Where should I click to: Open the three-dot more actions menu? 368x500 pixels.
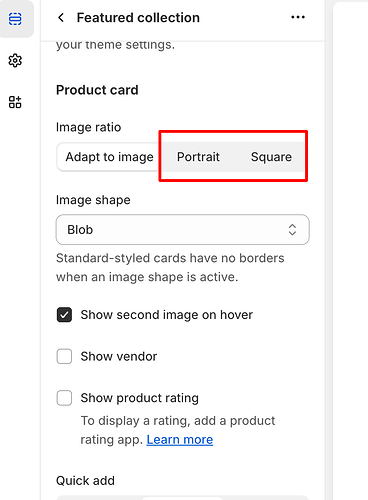tap(298, 17)
